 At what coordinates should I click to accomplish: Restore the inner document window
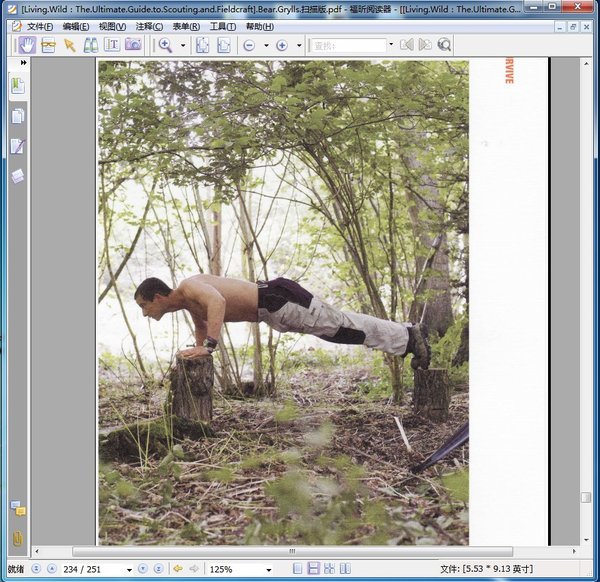573,27
